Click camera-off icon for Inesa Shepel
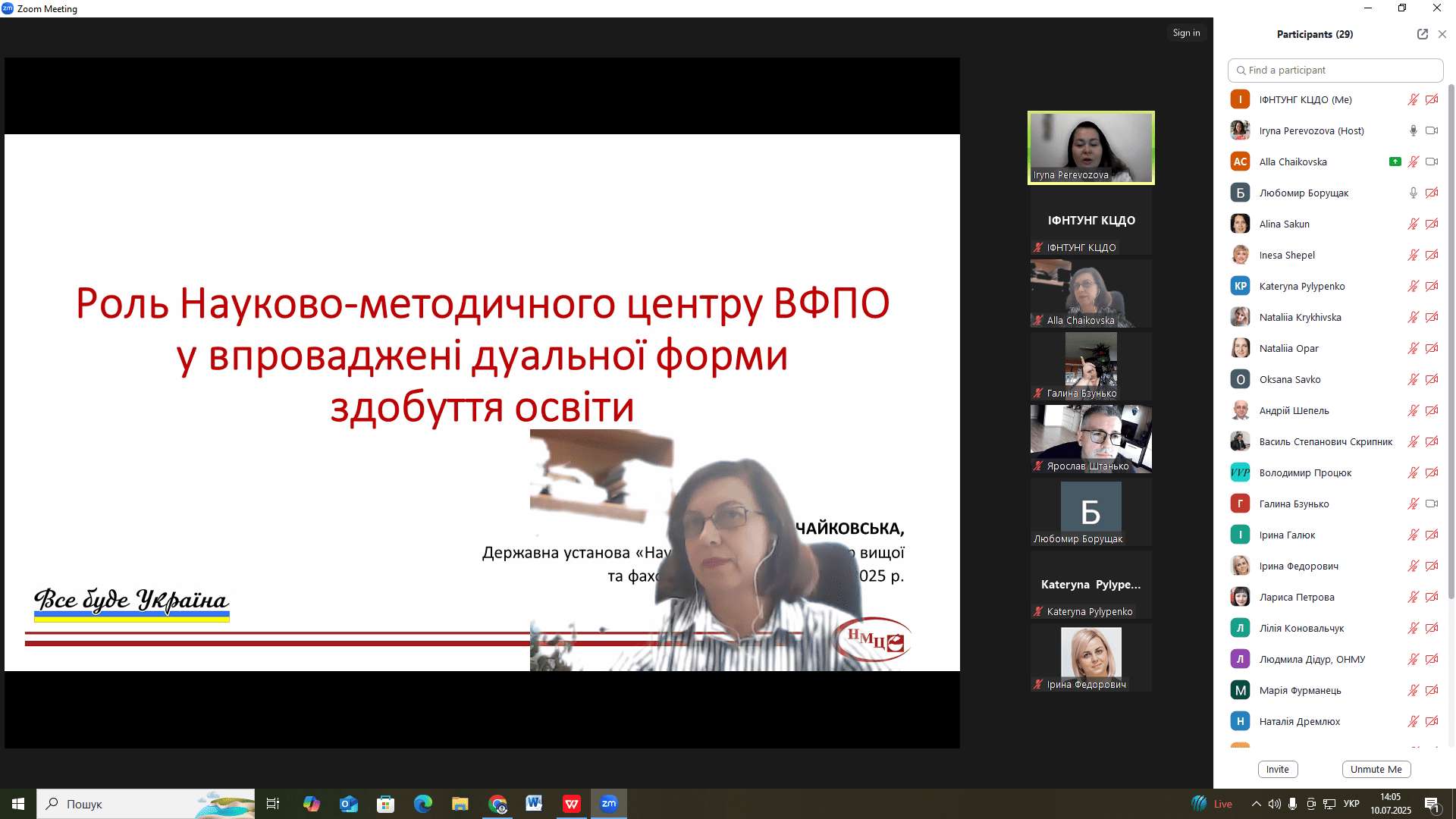Screen dimensions: 1456x819 pyautogui.click(x=1432, y=255)
